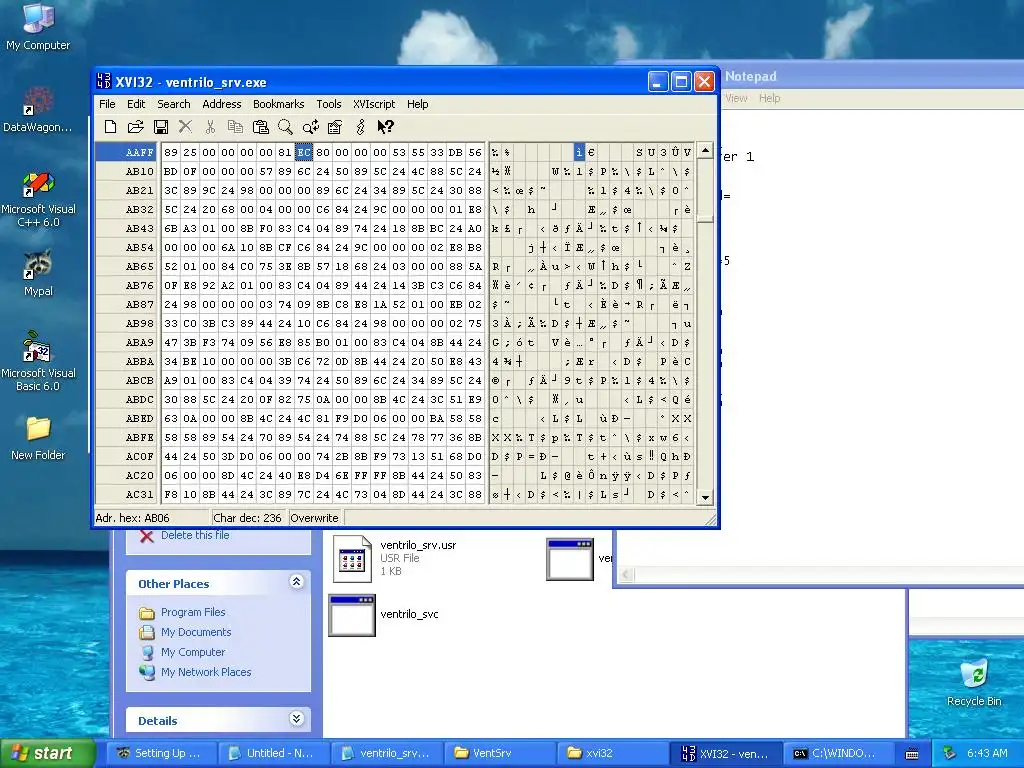Image resolution: width=1024 pixels, height=768 pixels.
Task: Click the Overwrite mode status bar field
Action: [x=316, y=518]
